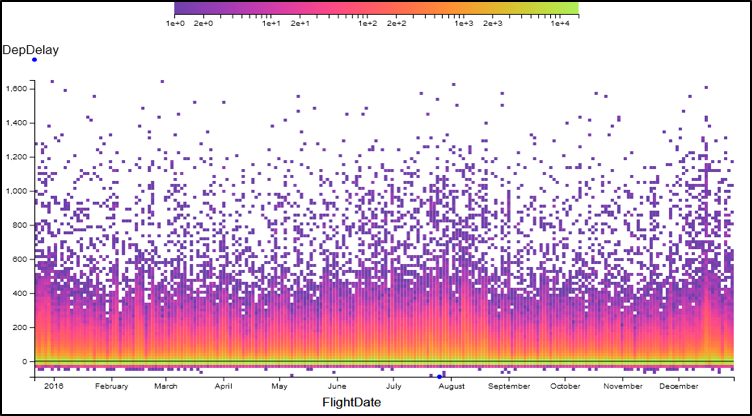Screen dimensions: 752x416
Task: Click the color legend gradient bar
Action: point(376,8)
